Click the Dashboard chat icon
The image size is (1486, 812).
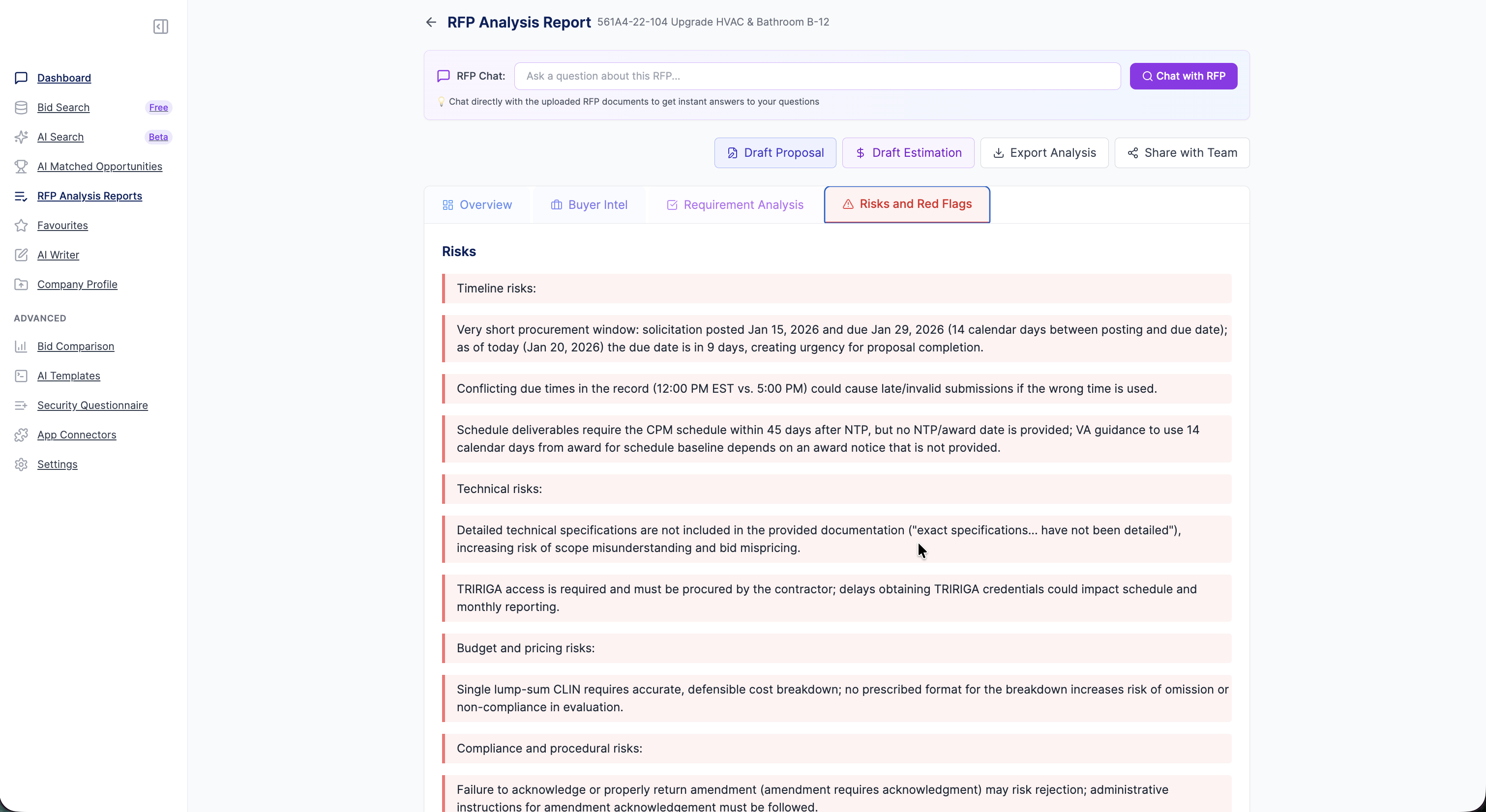point(21,78)
